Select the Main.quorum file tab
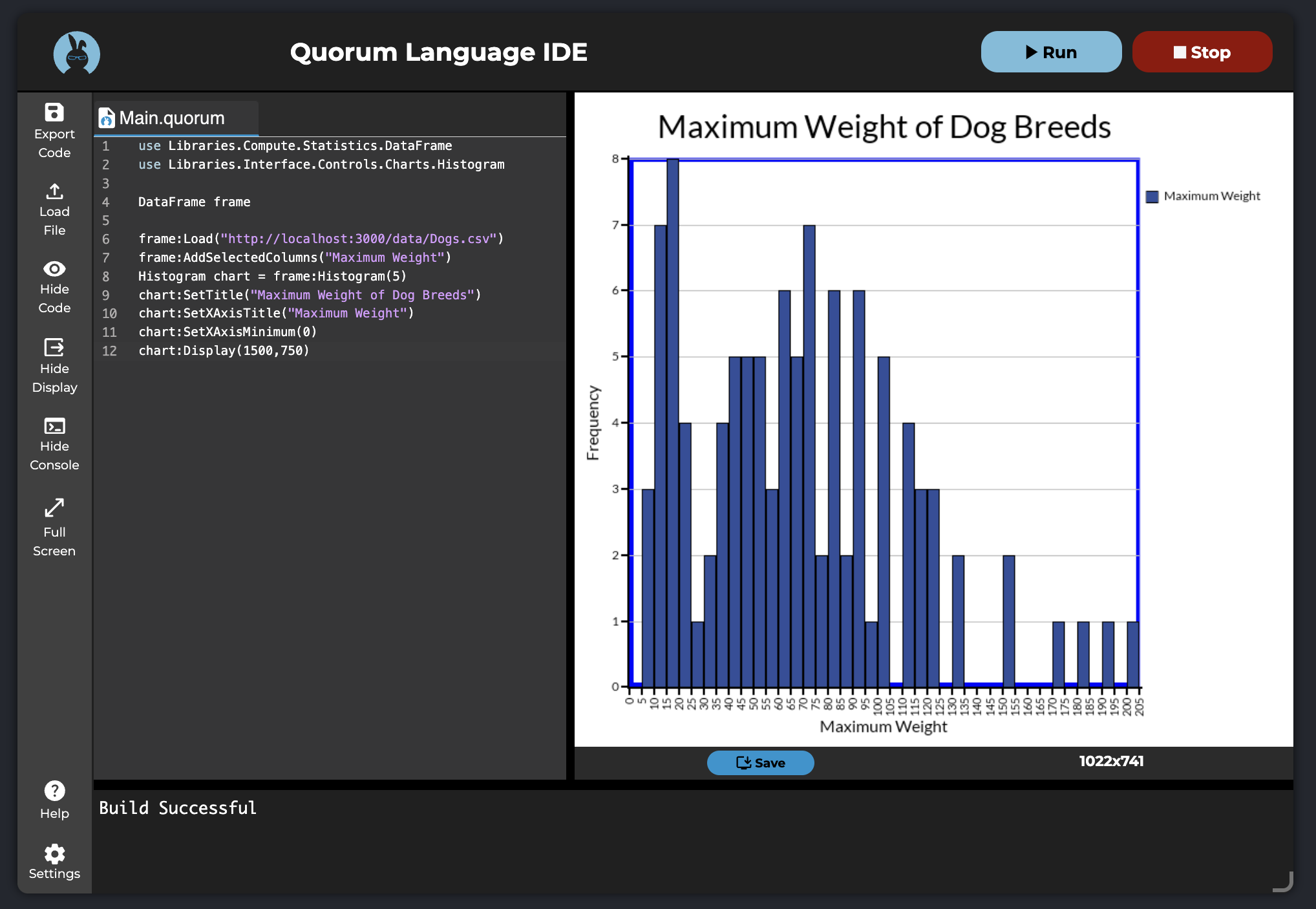The height and width of the screenshot is (909, 1316). [172, 118]
